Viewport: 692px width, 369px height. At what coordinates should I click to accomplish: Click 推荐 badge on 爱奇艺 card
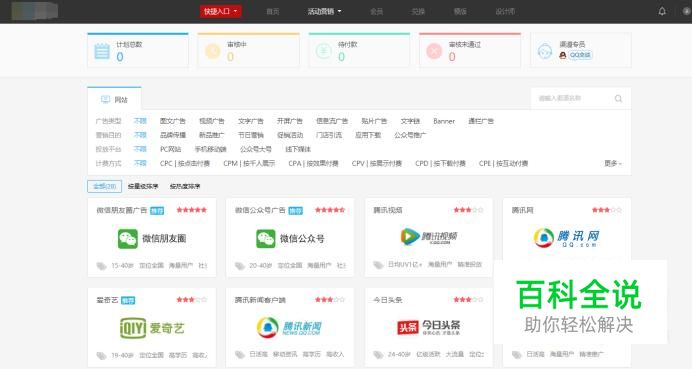[128, 301]
